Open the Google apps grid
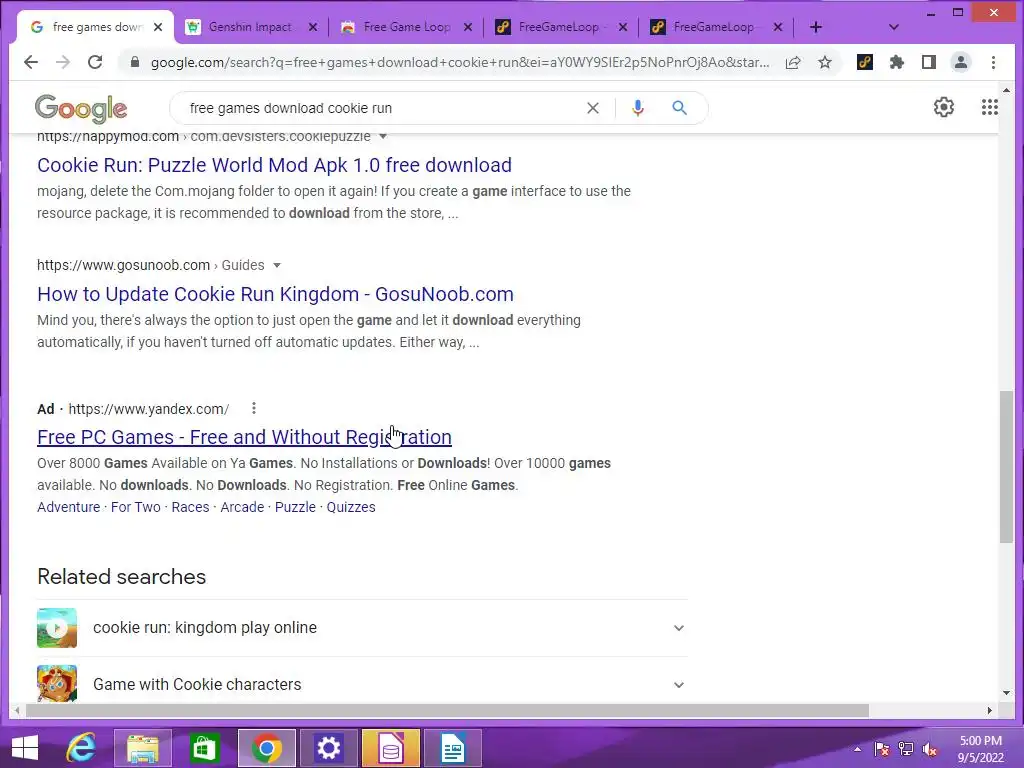The height and width of the screenshot is (768, 1024). [989, 107]
